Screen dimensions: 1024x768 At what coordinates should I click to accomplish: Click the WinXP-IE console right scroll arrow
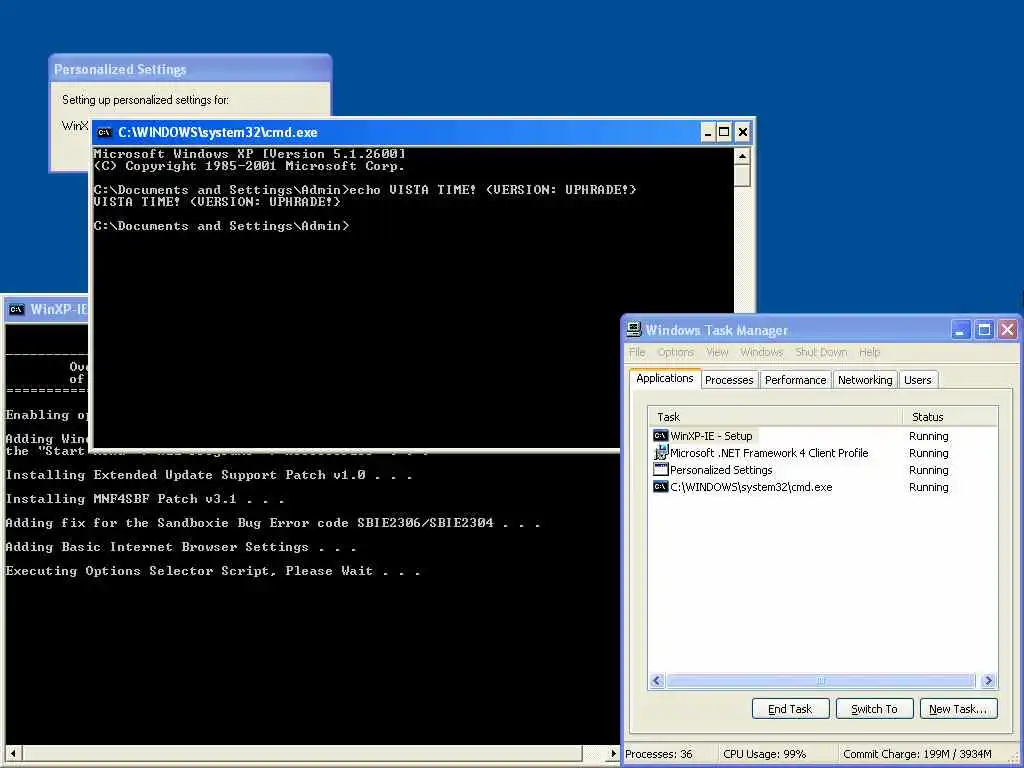tap(613, 753)
